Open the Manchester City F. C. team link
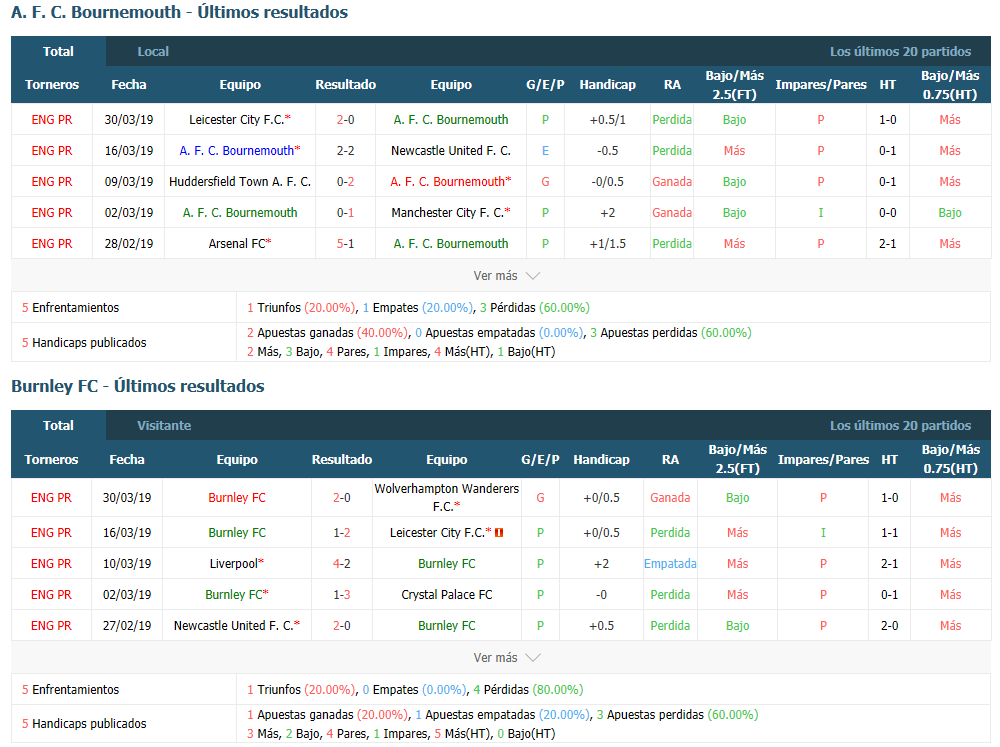 (451, 213)
